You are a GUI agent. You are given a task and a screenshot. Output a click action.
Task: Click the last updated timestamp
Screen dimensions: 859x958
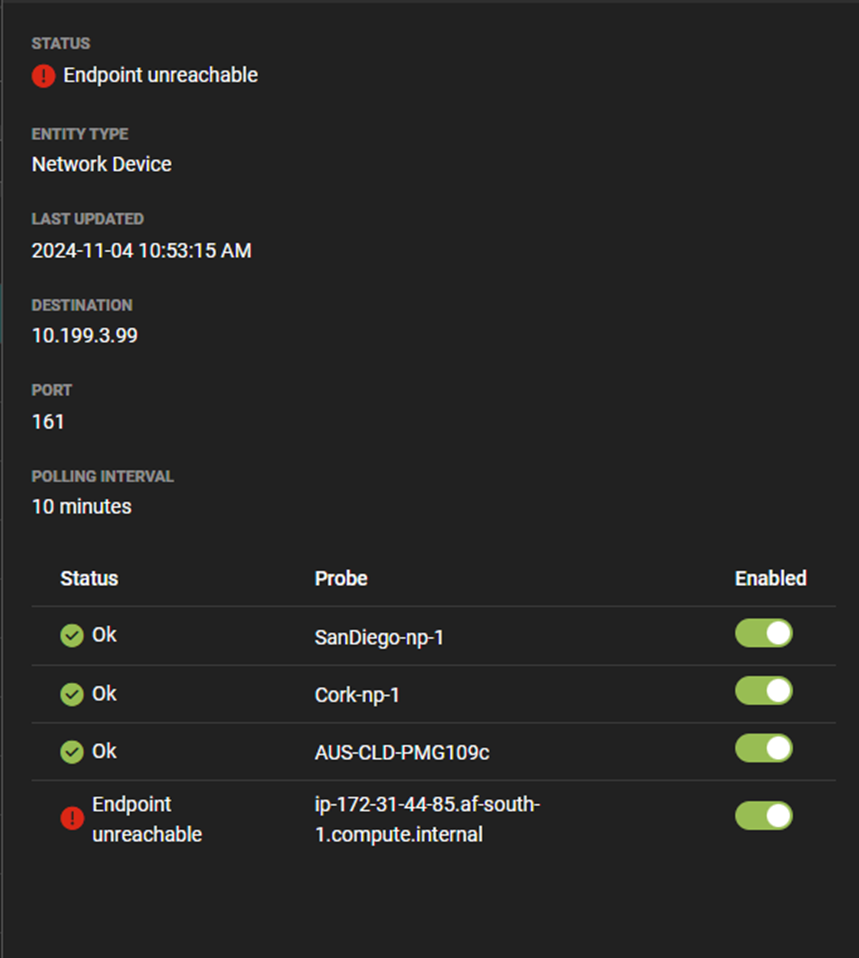141,251
